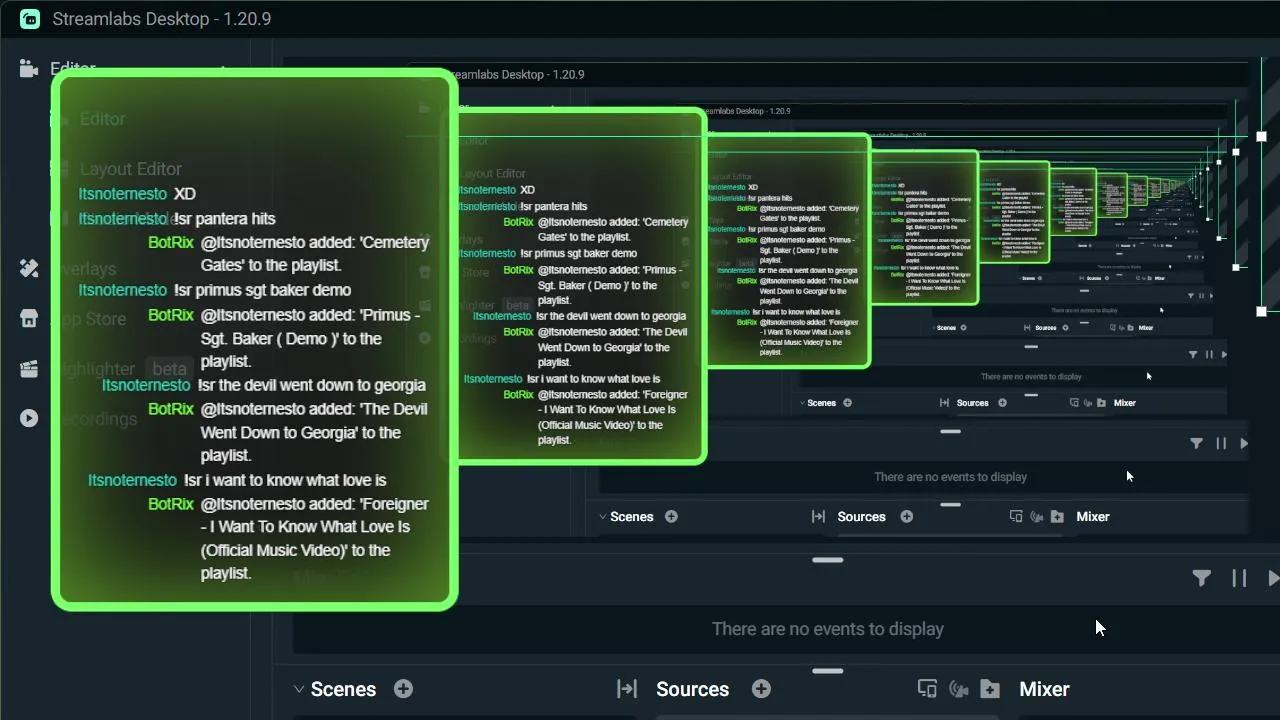Click the Mixer heading in the main window

click(x=1044, y=689)
